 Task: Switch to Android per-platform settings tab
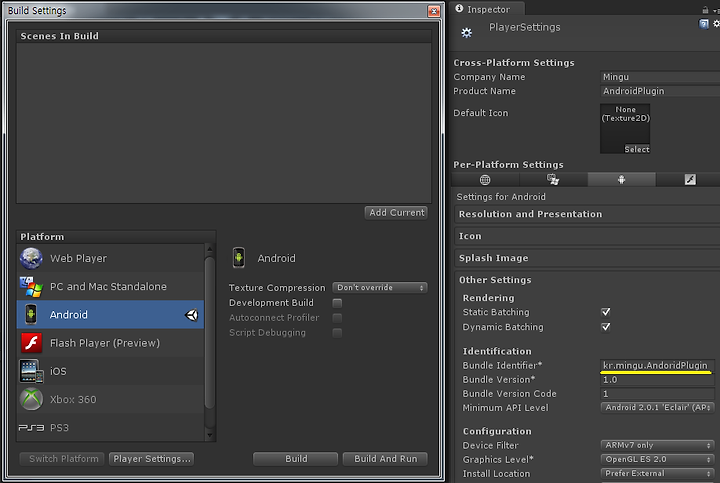tap(621, 180)
